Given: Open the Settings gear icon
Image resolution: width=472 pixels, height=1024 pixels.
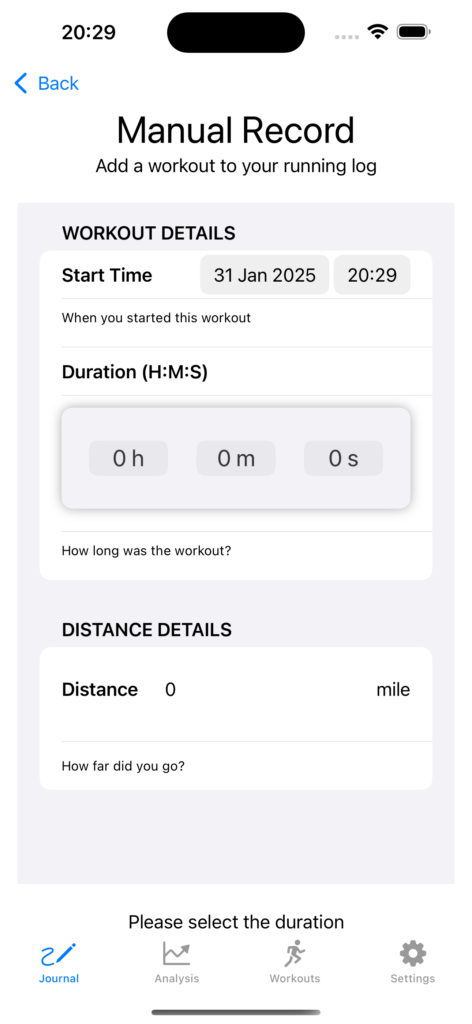Looking at the screenshot, I should 413,954.
